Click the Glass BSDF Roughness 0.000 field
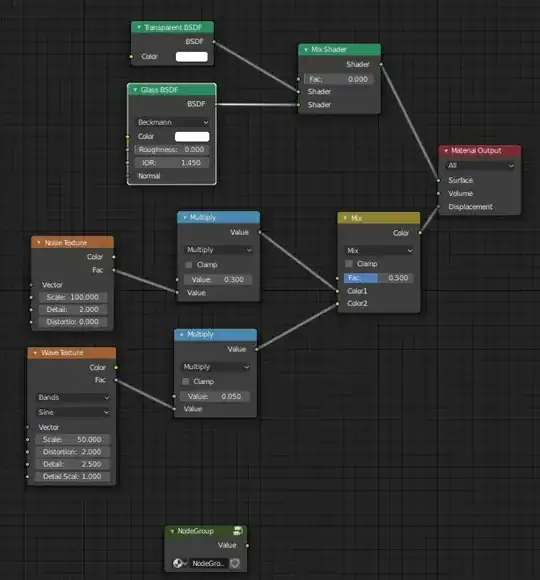Screen dimensions: 540x580 pos(172,150)
